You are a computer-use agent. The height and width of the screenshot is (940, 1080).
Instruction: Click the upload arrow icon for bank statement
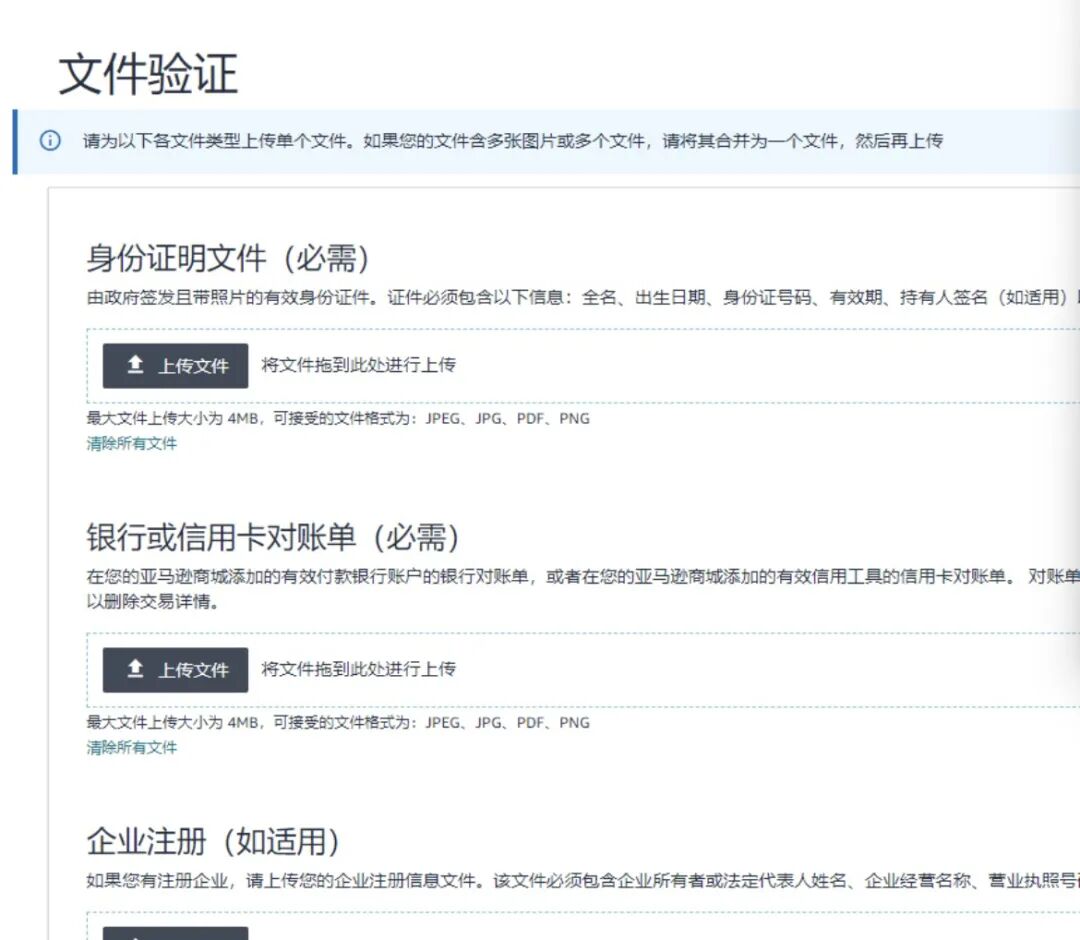point(136,670)
